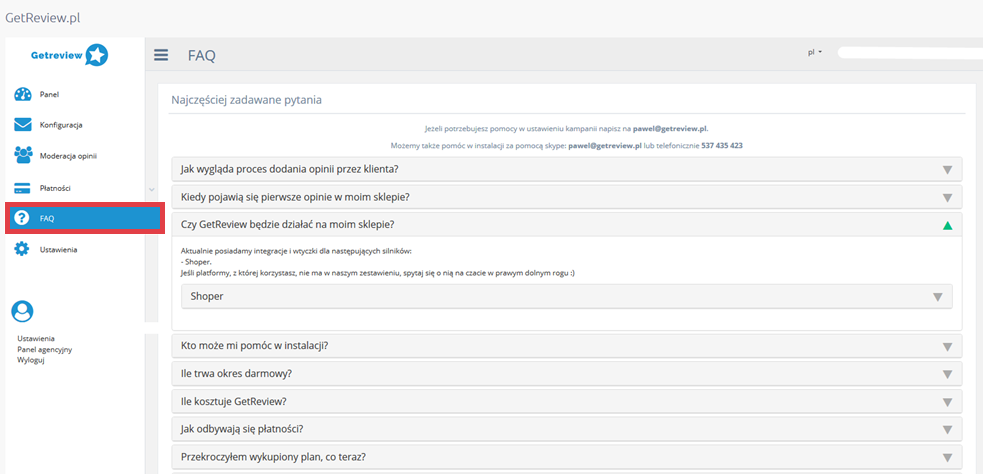983x474 pixels.
Task: Click the Płatności credit card icon
Action: click(x=23, y=188)
